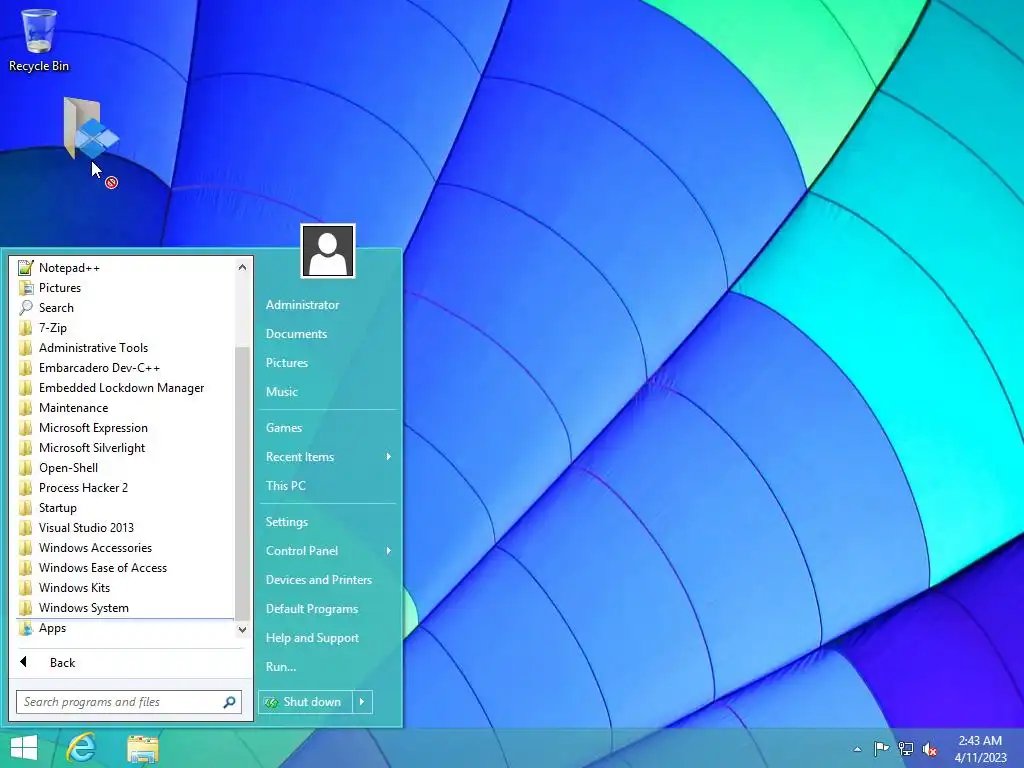Click the programs list scrollbar thumb
The height and width of the screenshot is (768, 1024).
[x=242, y=483]
